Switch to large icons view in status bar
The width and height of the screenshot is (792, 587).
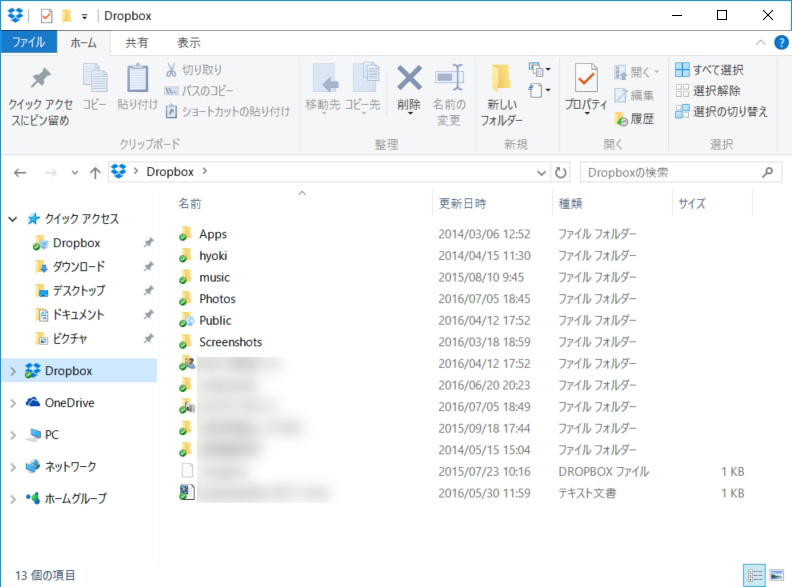(x=776, y=575)
